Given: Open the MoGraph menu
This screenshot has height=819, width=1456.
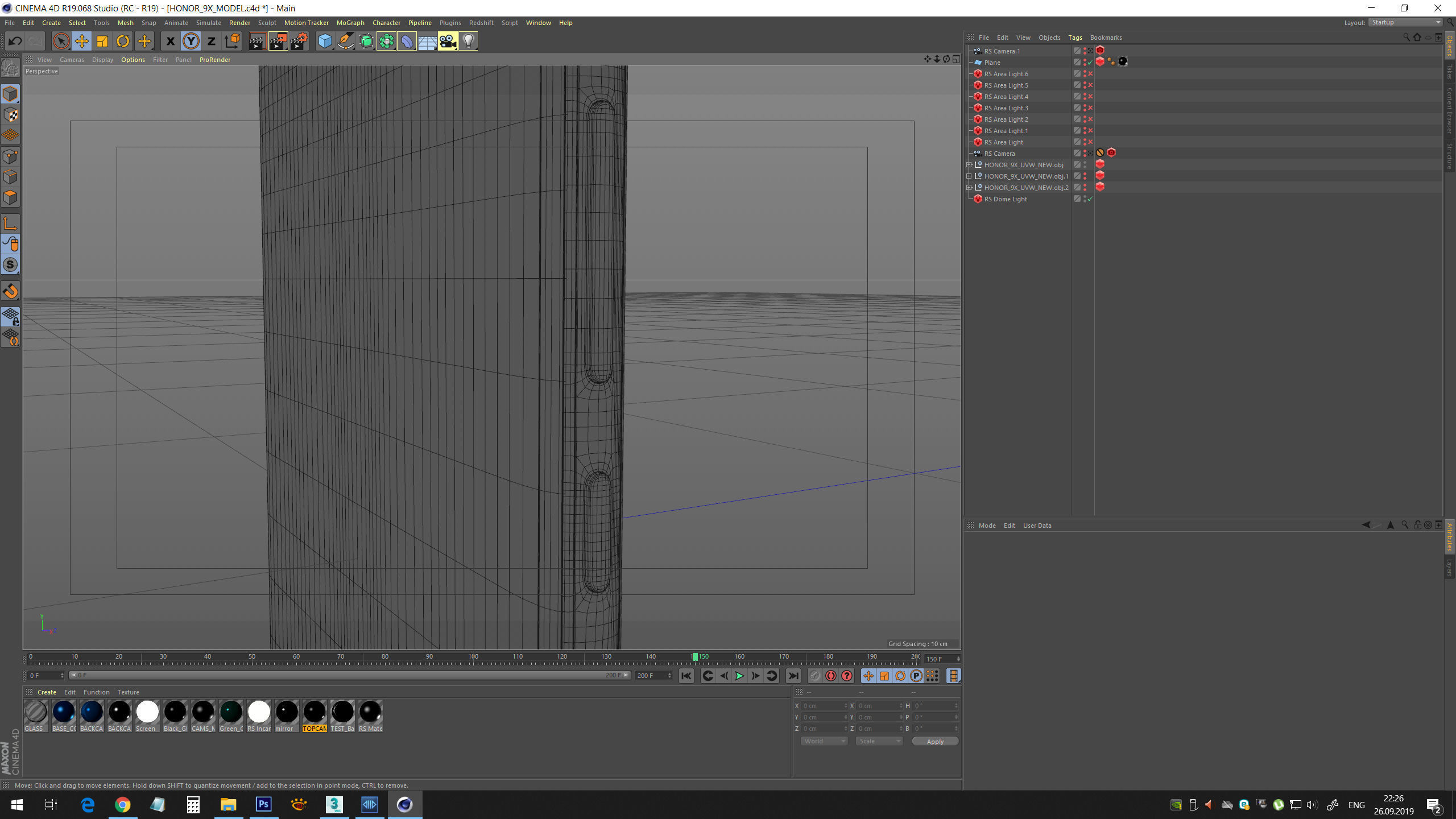Looking at the screenshot, I should 350,23.
